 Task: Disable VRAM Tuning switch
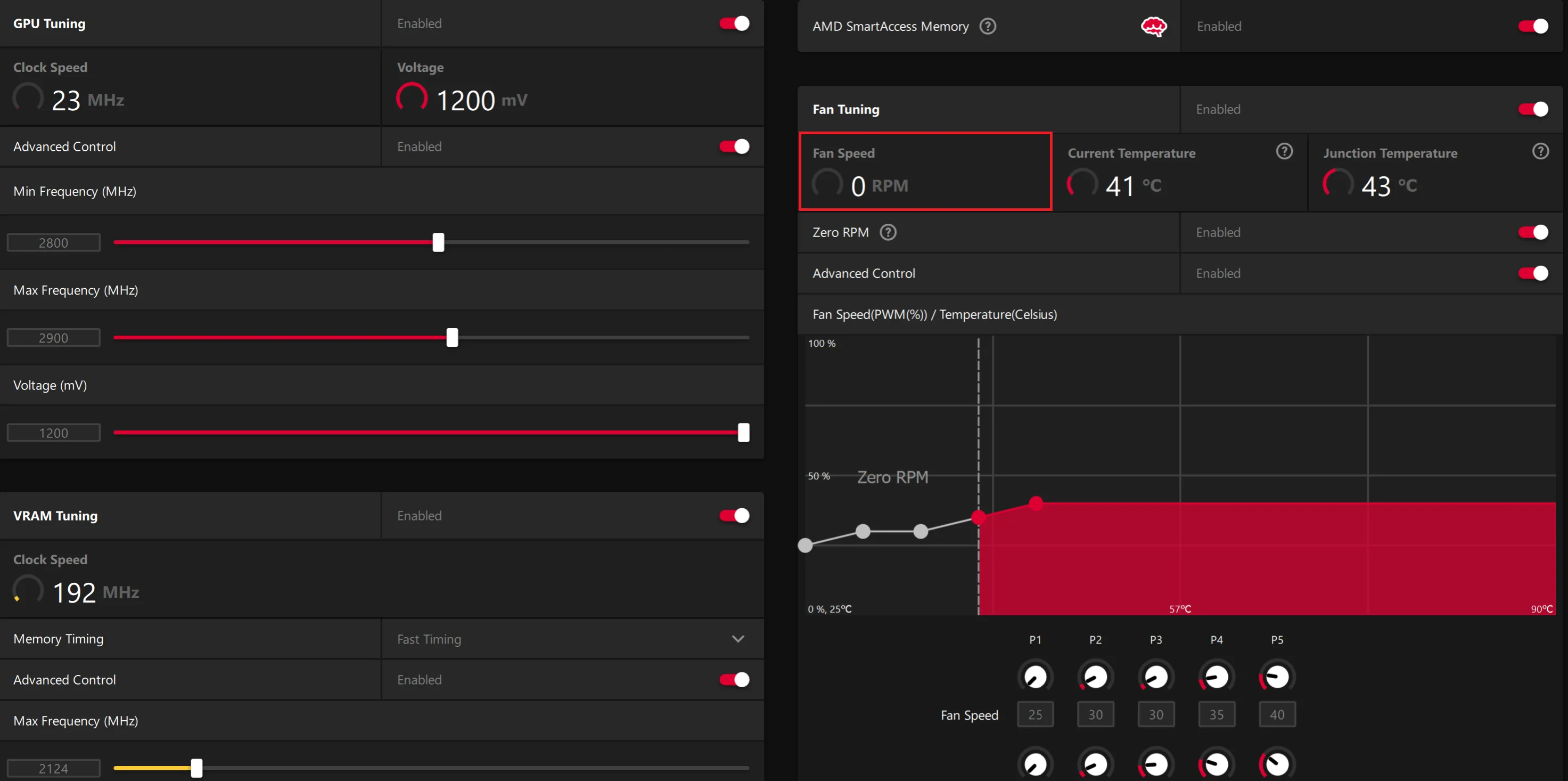(x=734, y=515)
